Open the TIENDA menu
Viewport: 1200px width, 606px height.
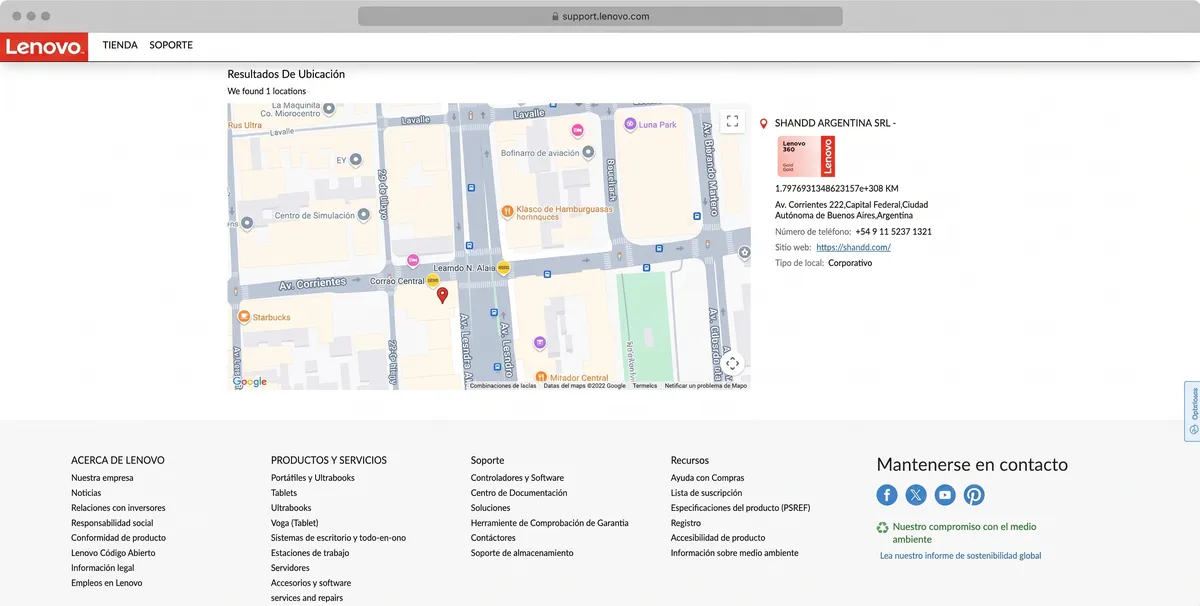pyautogui.click(x=120, y=45)
